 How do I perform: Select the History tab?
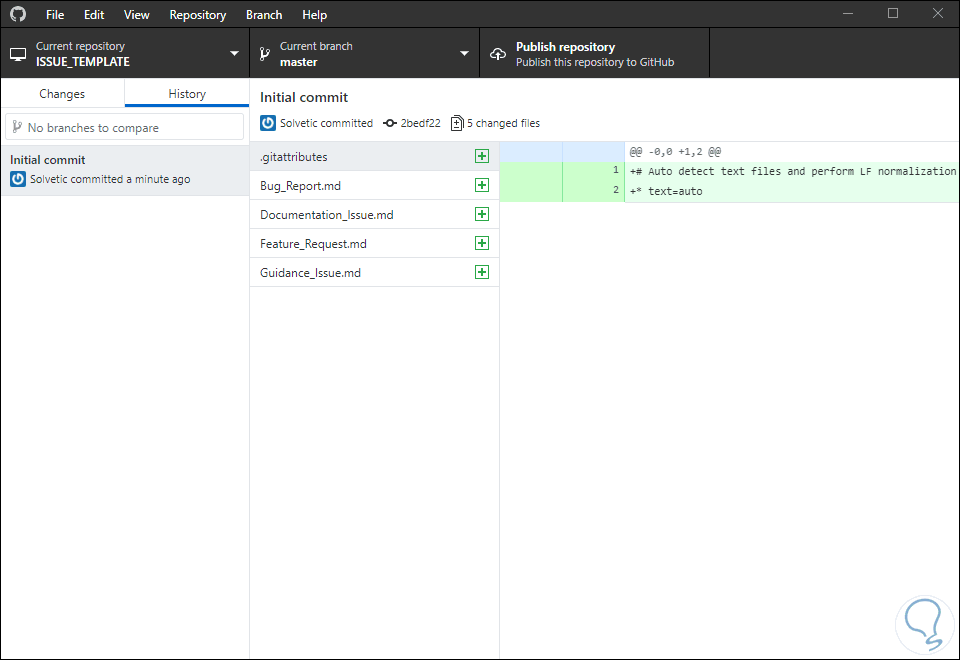[x=187, y=93]
